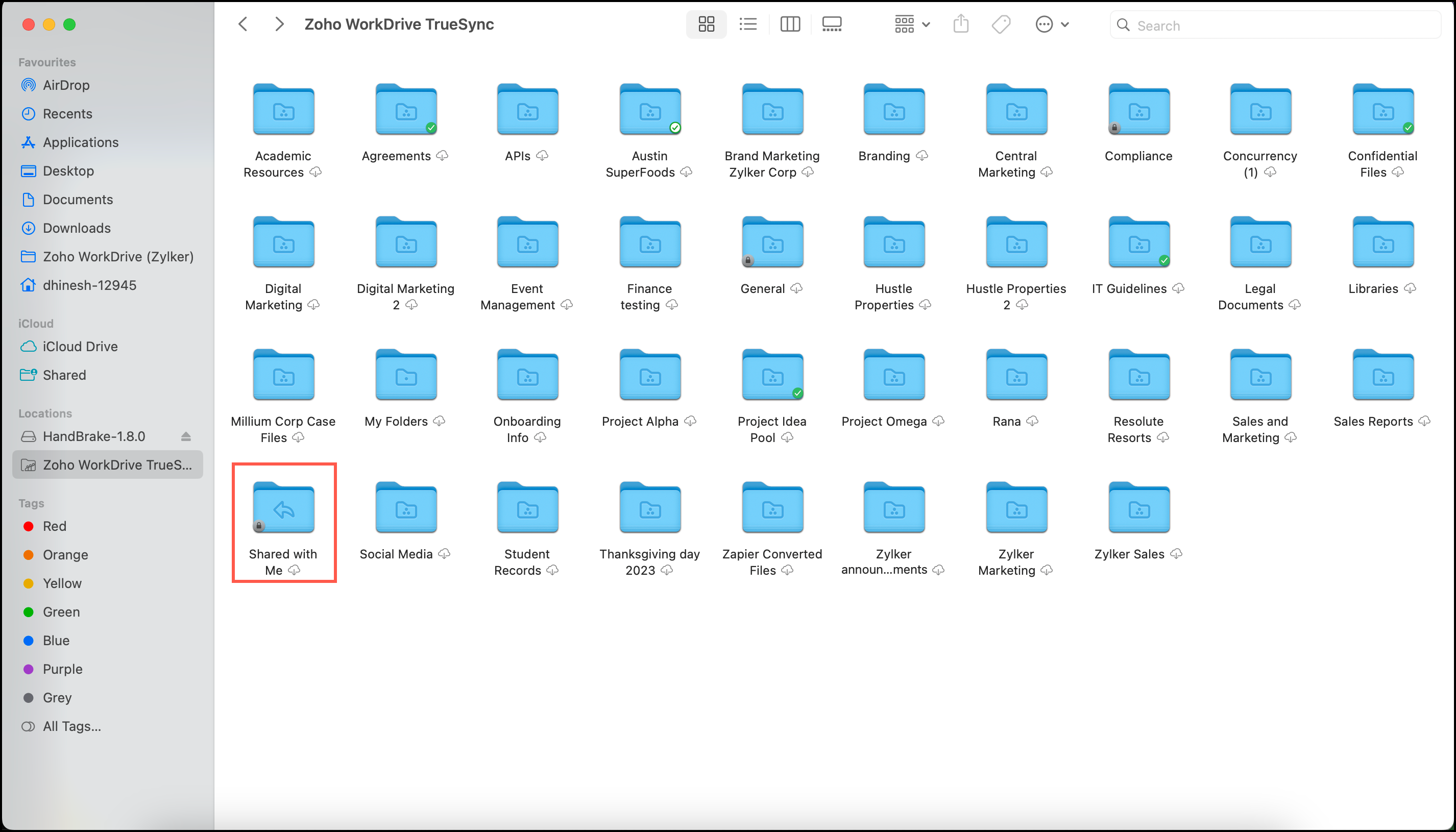This screenshot has width=1456, height=832.
Task: Switch to icon grid view
Action: (706, 25)
